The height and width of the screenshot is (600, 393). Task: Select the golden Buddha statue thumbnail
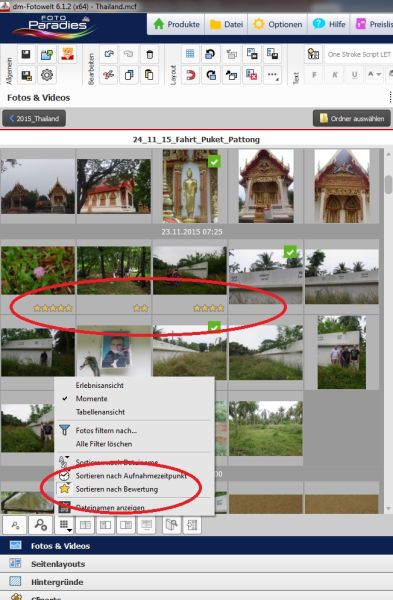coord(190,186)
